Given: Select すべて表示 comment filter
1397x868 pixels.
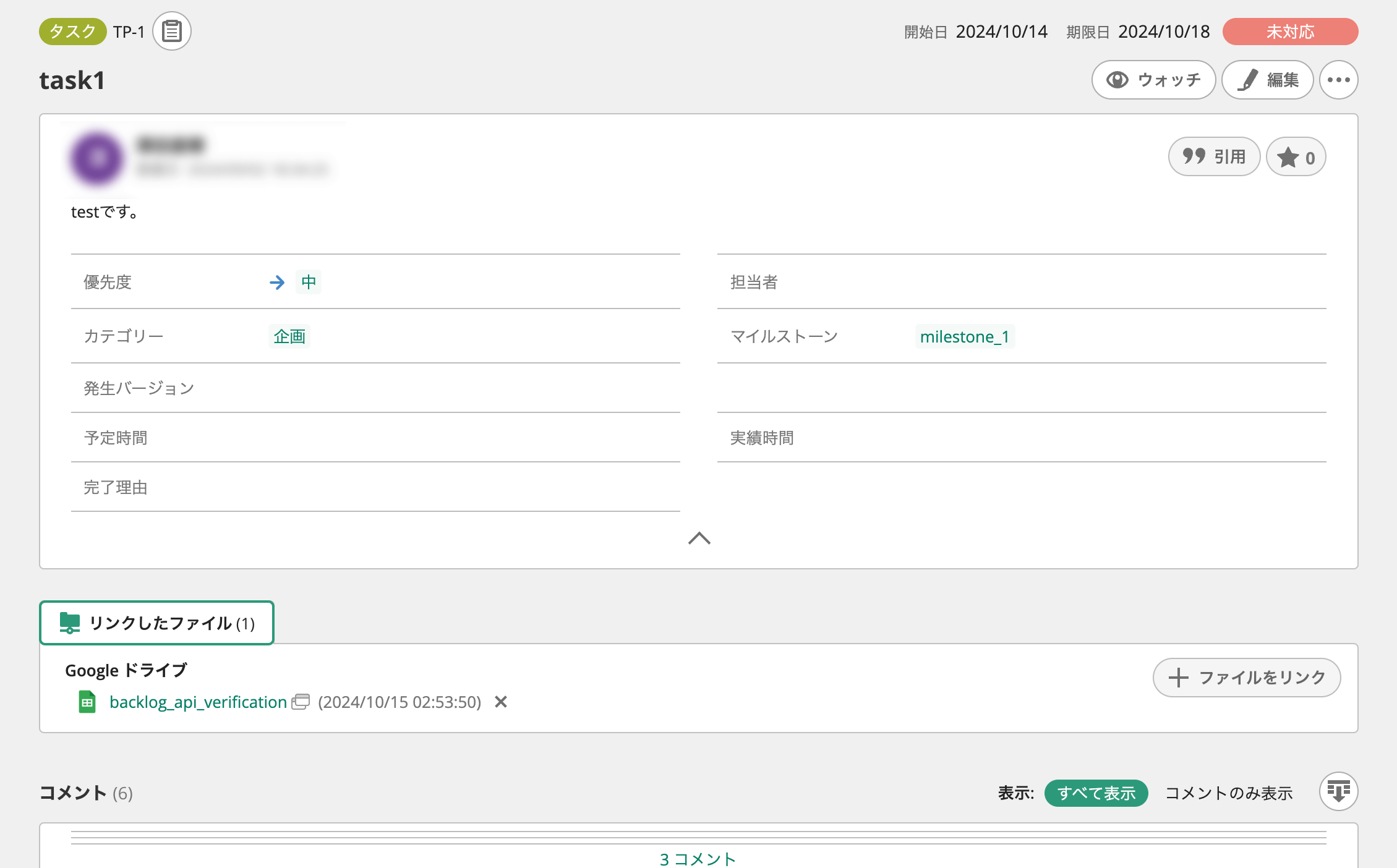Looking at the screenshot, I should (x=1096, y=793).
